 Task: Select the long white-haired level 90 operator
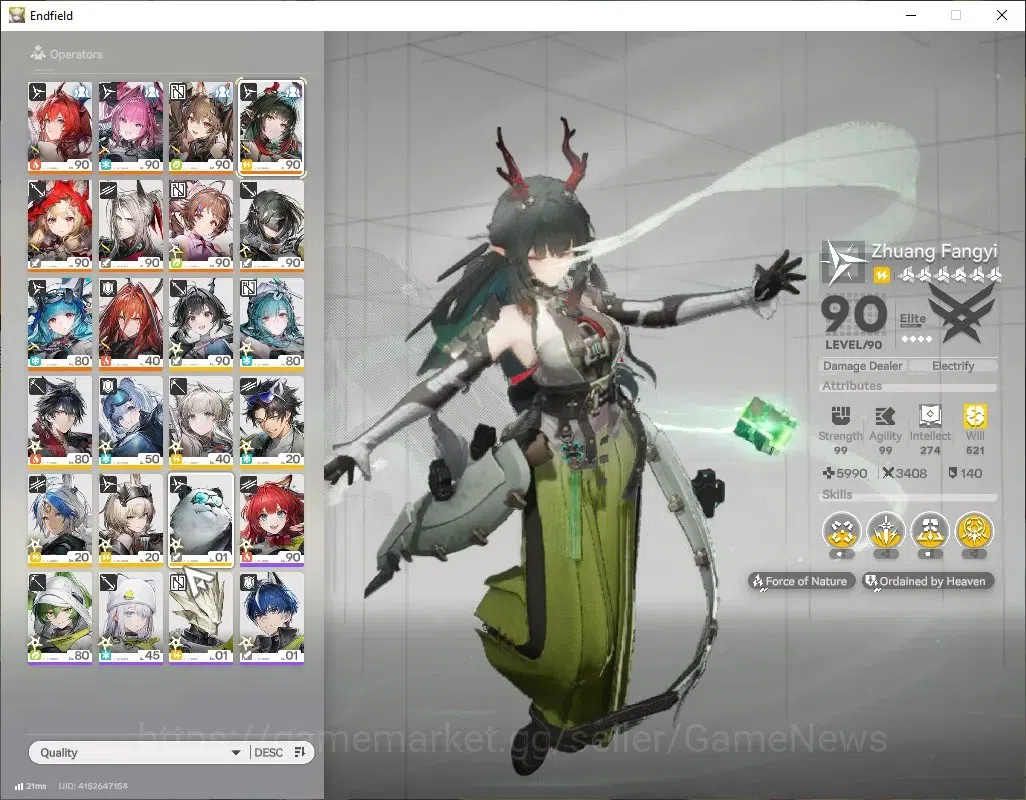coord(130,225)
